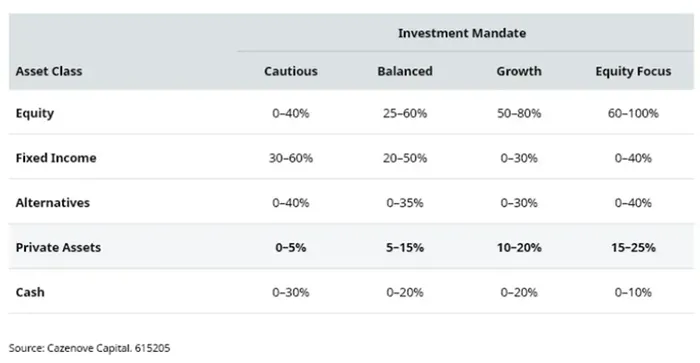Select the Private Assets row label
Viewport: 700px width, 363px height.
[x=58, y=247]
